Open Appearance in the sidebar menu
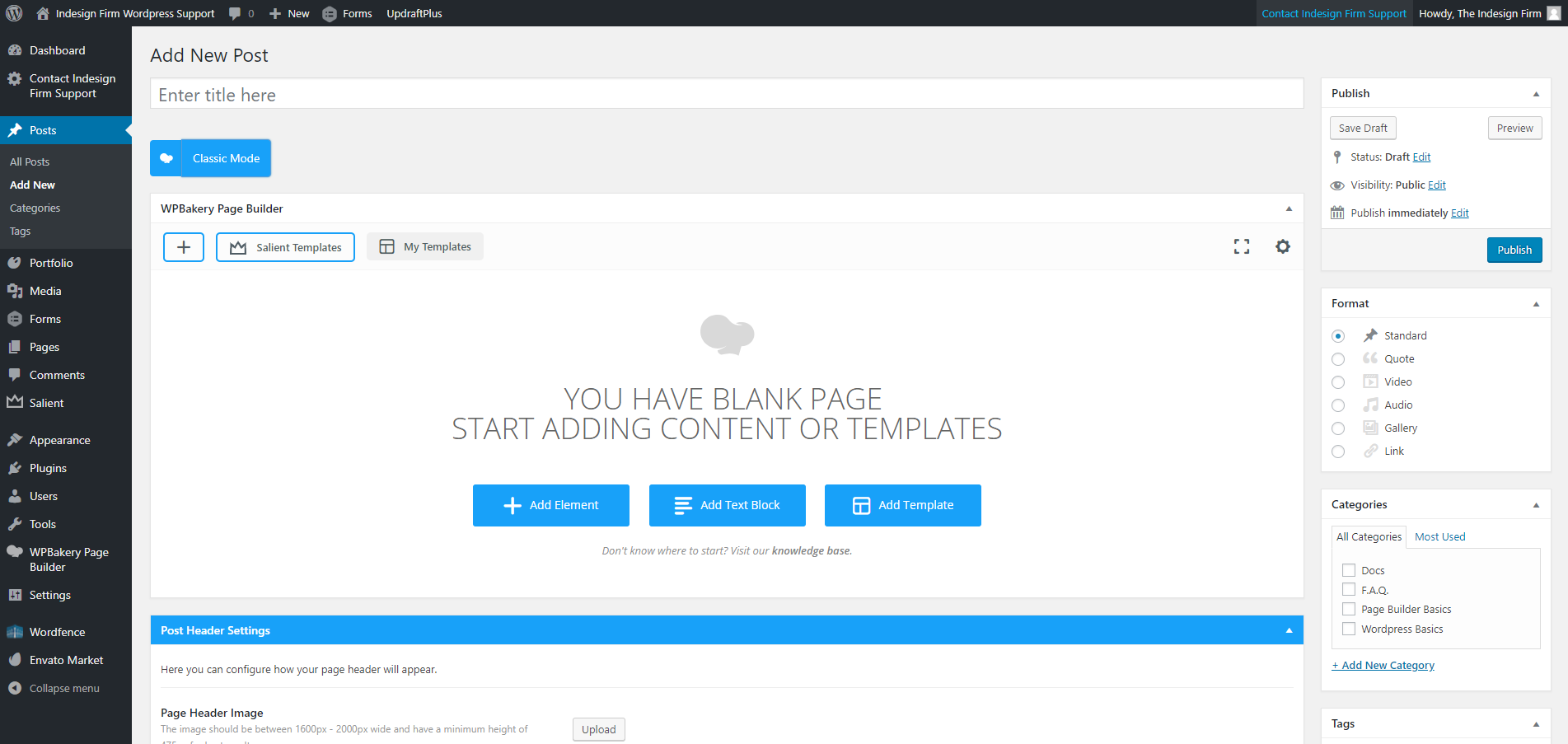Viewport: 1568px width, 744px height. [59, 440]
